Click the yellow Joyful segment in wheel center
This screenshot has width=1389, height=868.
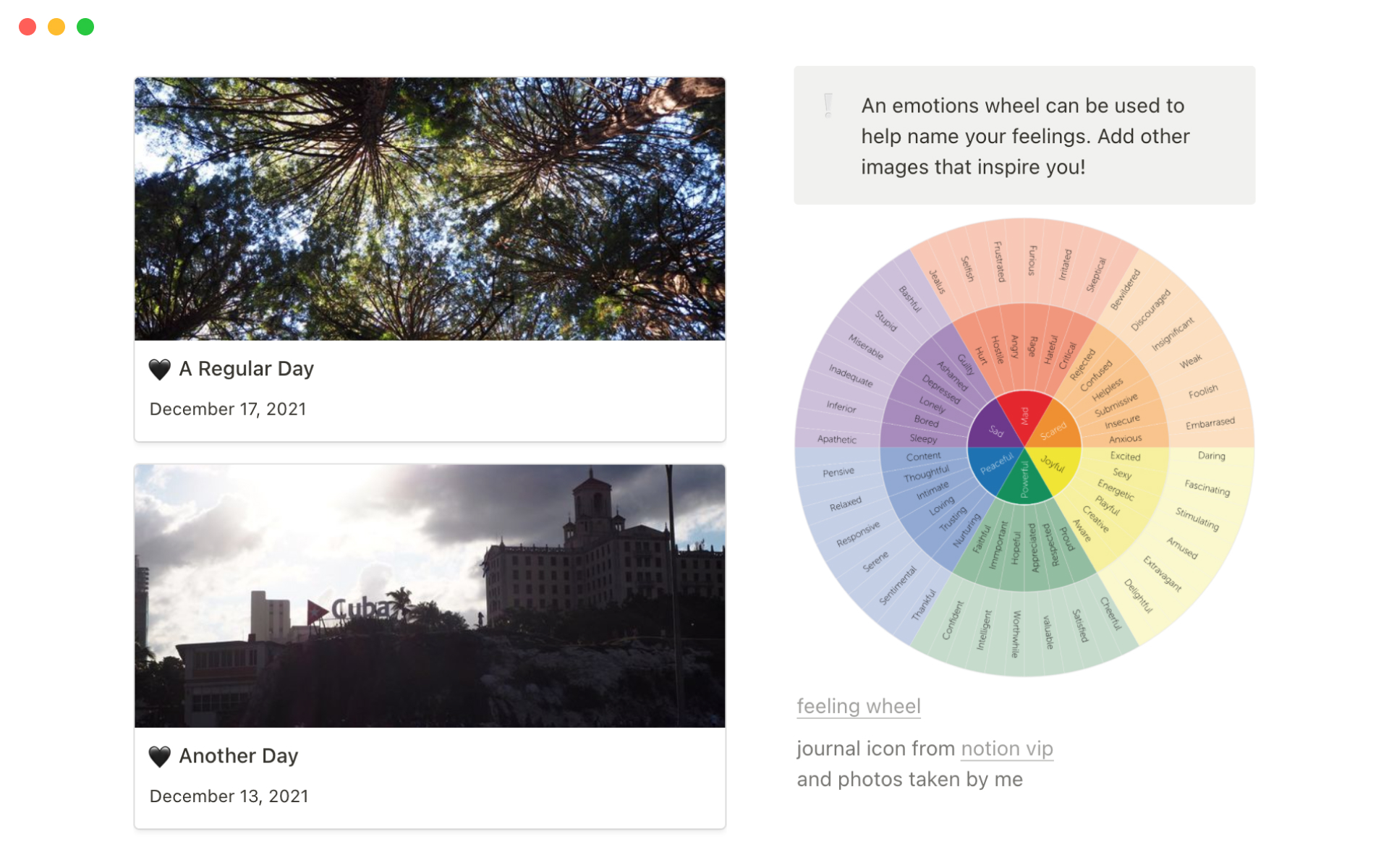(1055, 465)
